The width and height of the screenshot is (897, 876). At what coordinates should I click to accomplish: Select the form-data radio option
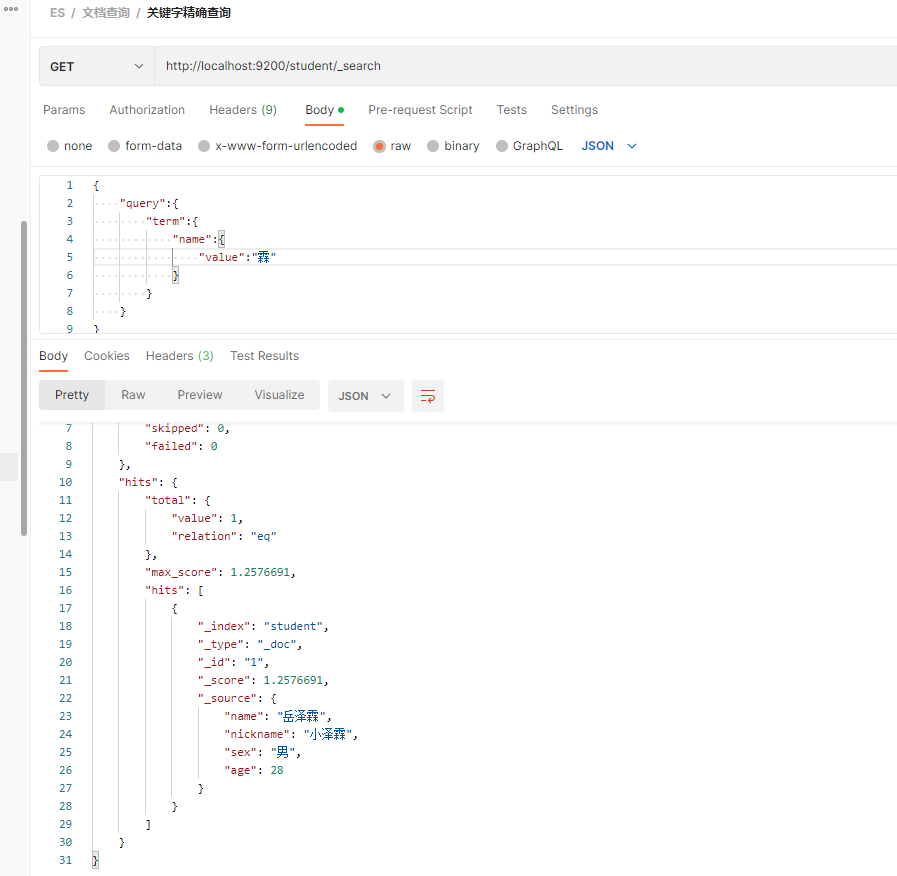coord(145,146)
